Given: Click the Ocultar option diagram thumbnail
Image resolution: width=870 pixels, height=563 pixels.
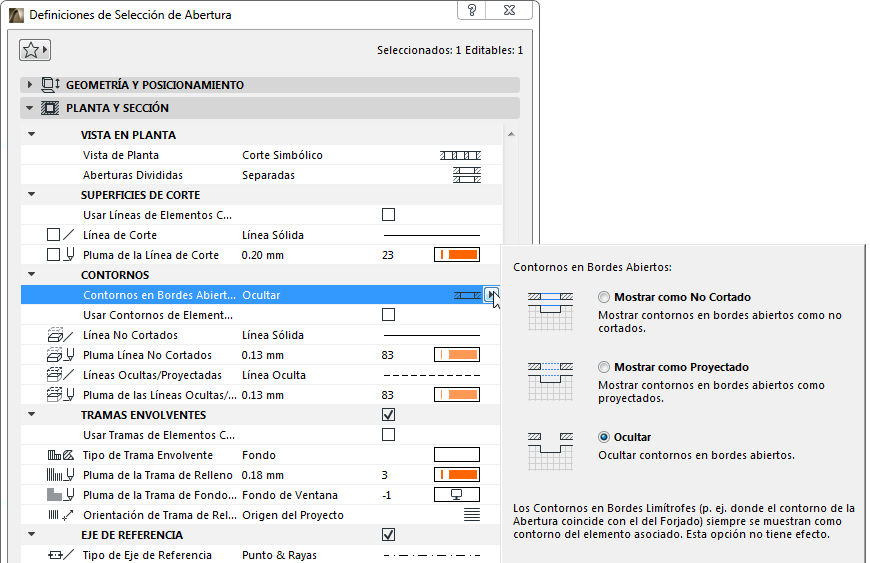Looking at the screenshot, I should coord(550,452).
